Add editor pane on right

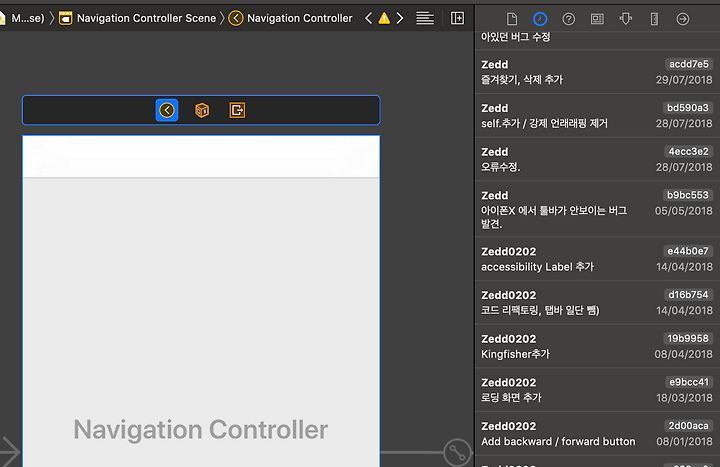click(x=457, y=18)
